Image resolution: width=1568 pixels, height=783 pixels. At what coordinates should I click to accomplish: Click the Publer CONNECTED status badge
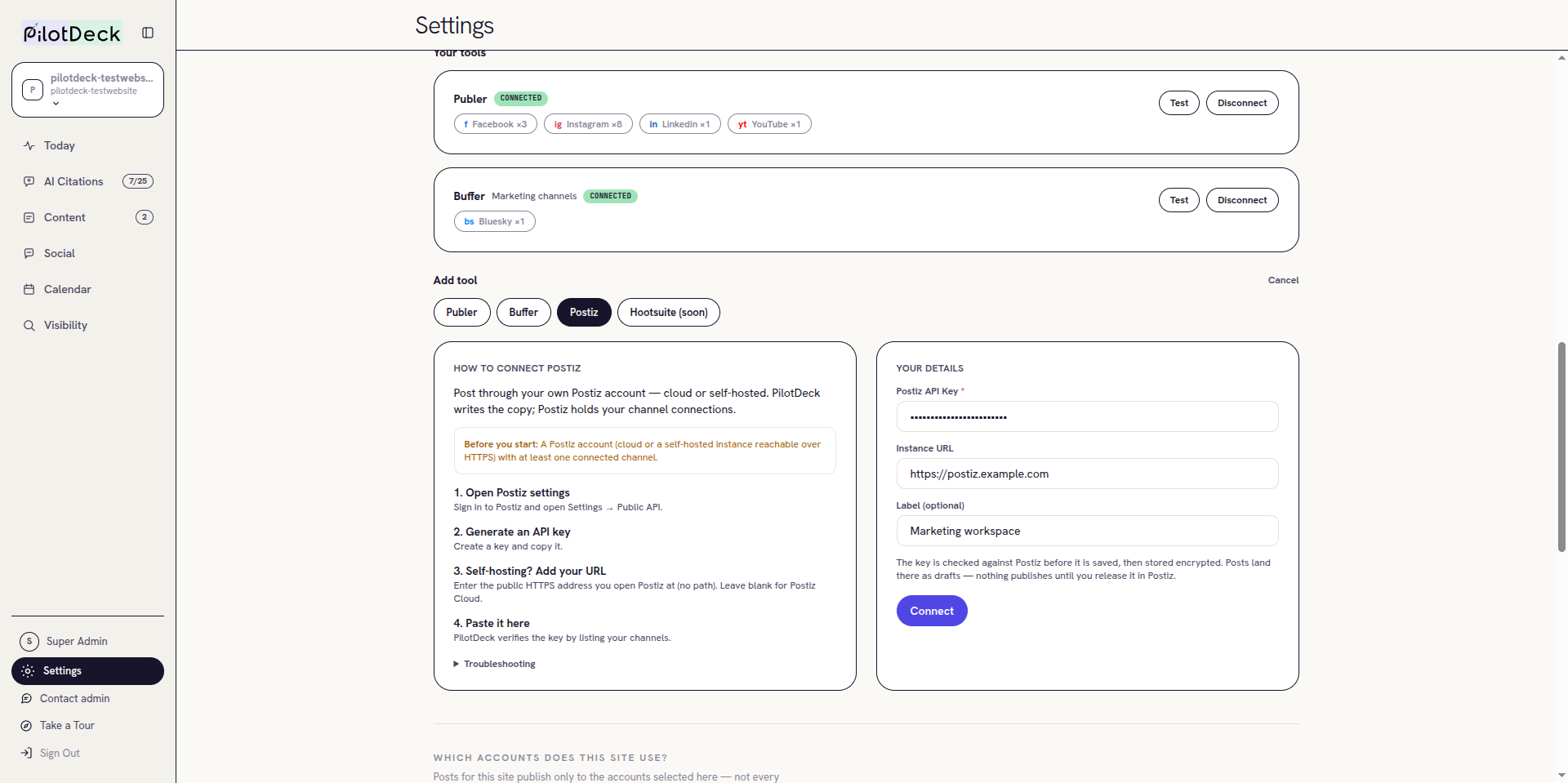click(521, 98)
